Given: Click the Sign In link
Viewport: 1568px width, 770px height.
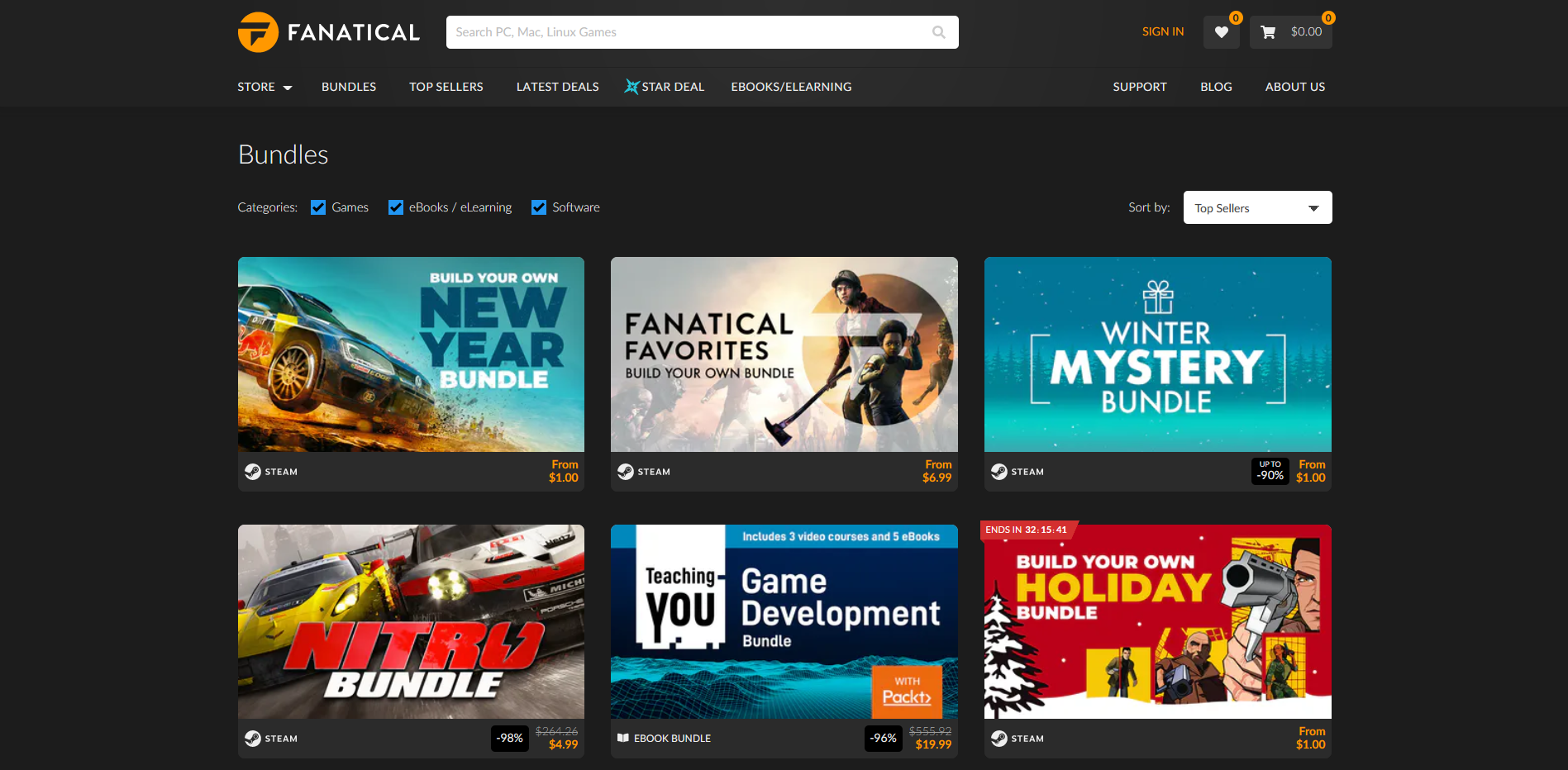Looking at the screenshot, I should pos(1162,32).
